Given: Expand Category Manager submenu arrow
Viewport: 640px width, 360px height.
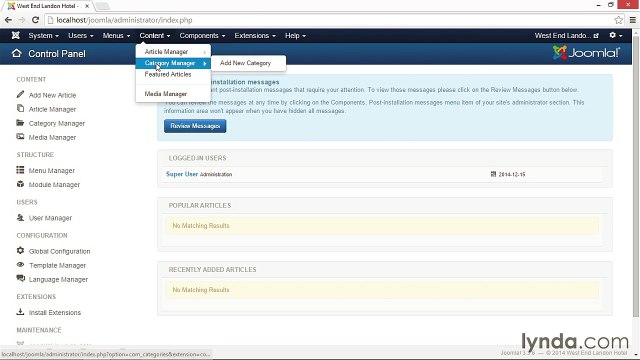Looking at the screenshot, I should (x=205, y=63).
